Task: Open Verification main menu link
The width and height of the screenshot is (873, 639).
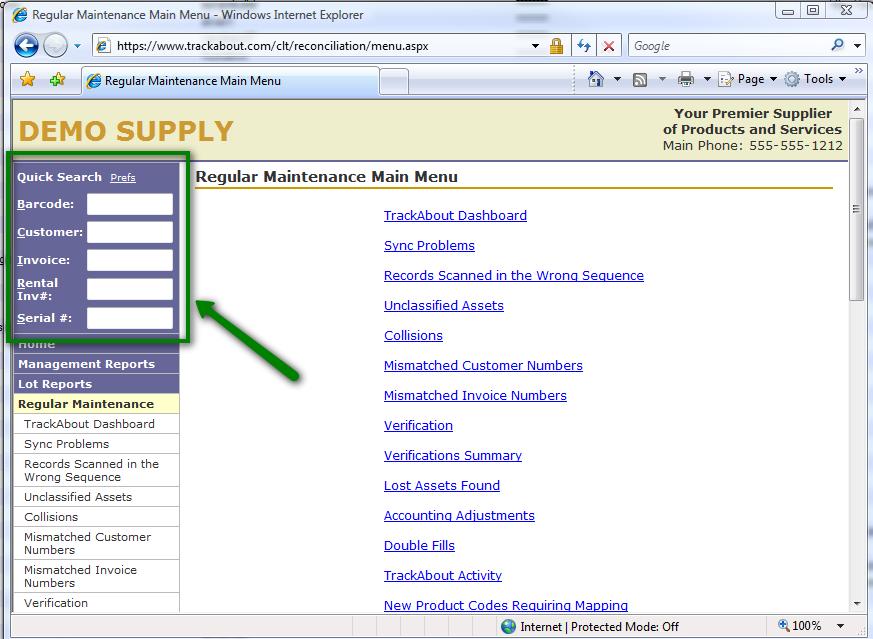Action: click(x=418, y=426)
